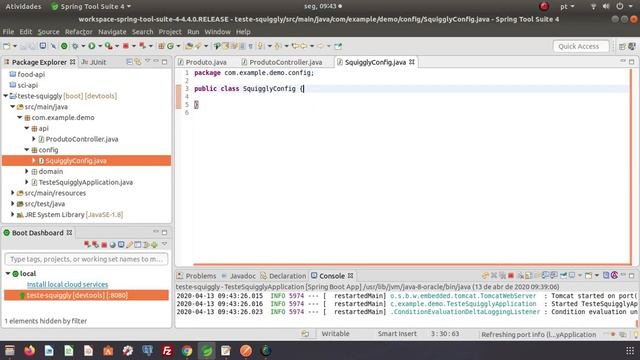Open the Project menu
640x360 pixels.
click(170, 32)
